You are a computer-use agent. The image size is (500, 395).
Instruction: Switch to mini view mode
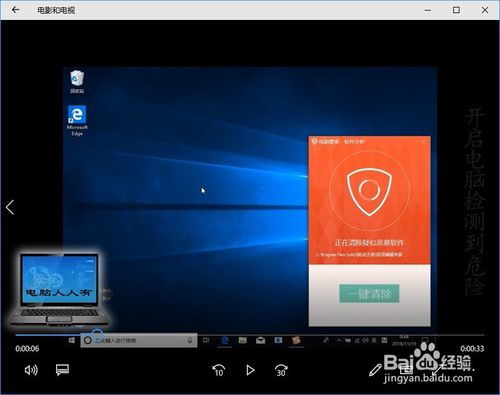click(x=406, y=369)
